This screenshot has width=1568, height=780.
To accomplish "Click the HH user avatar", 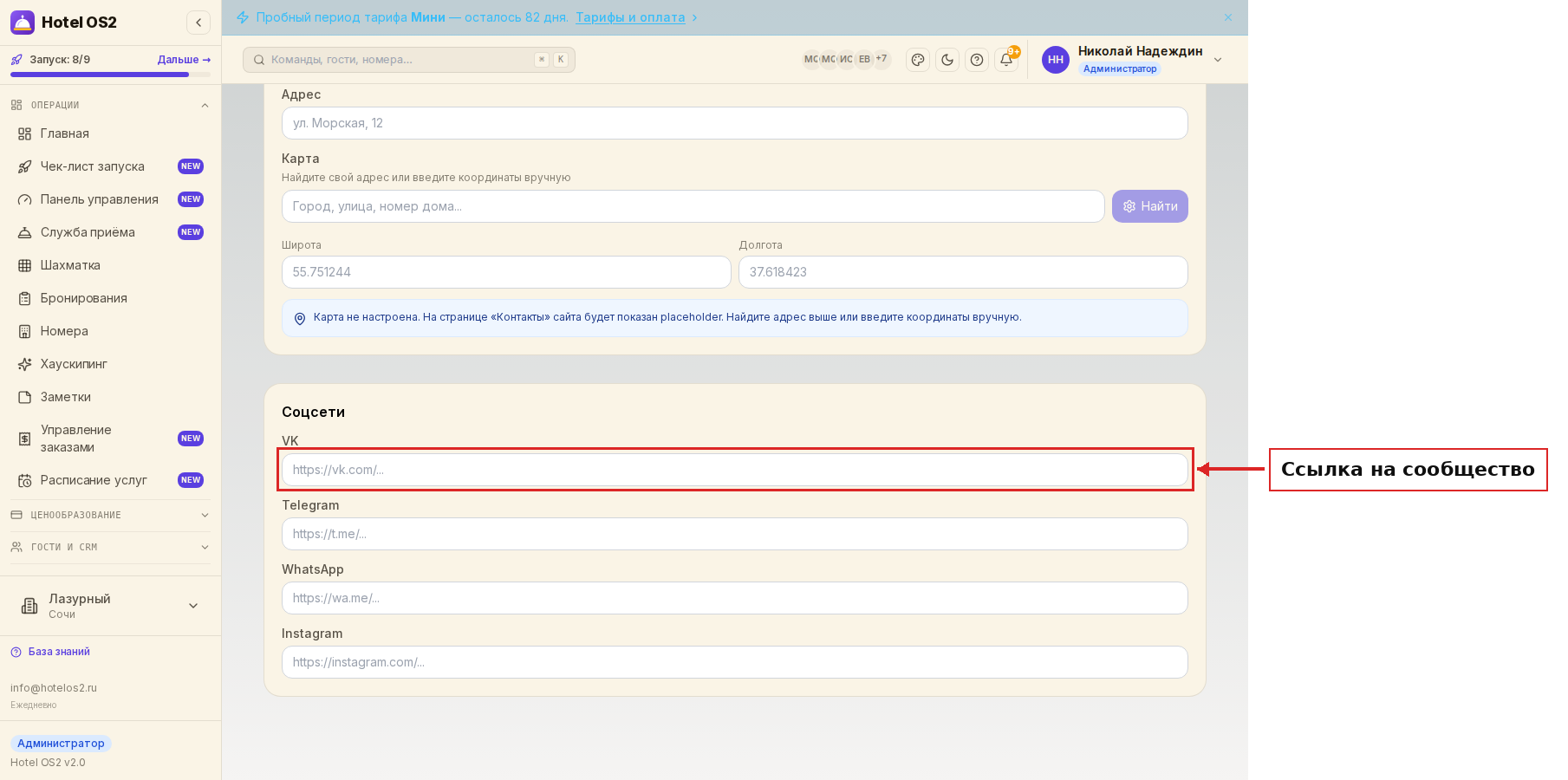I will pyautogui.click(x=1056, y=60).
